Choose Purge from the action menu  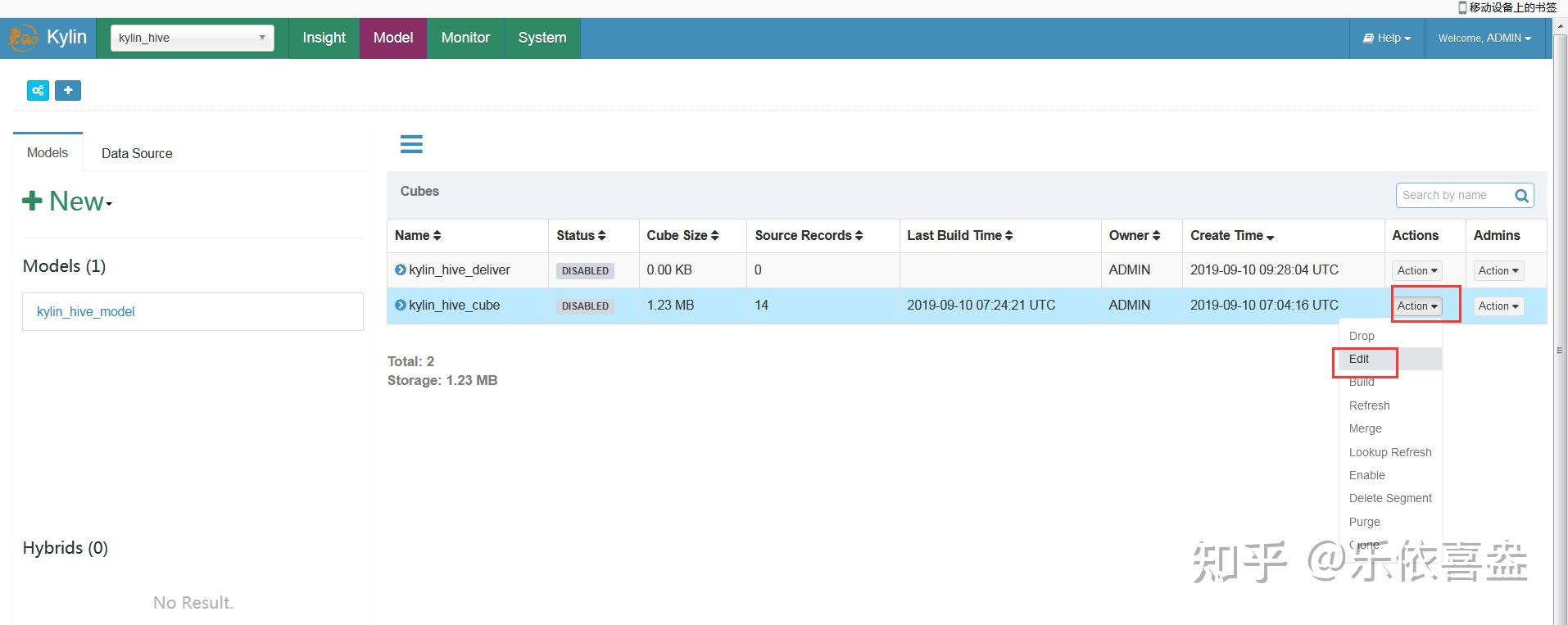(1390, 522)
